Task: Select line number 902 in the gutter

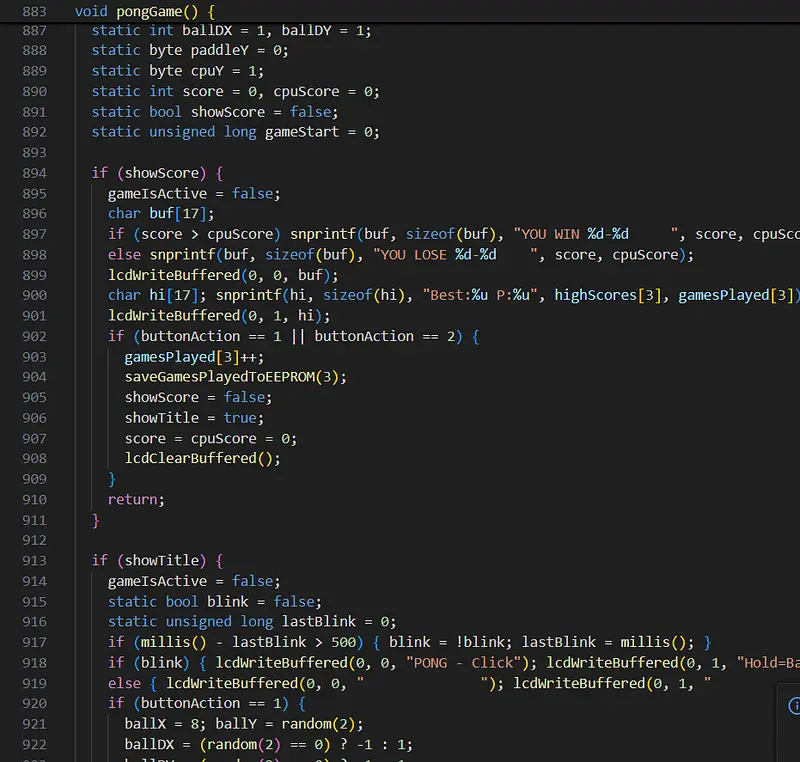Action: (x=34, y=336)
